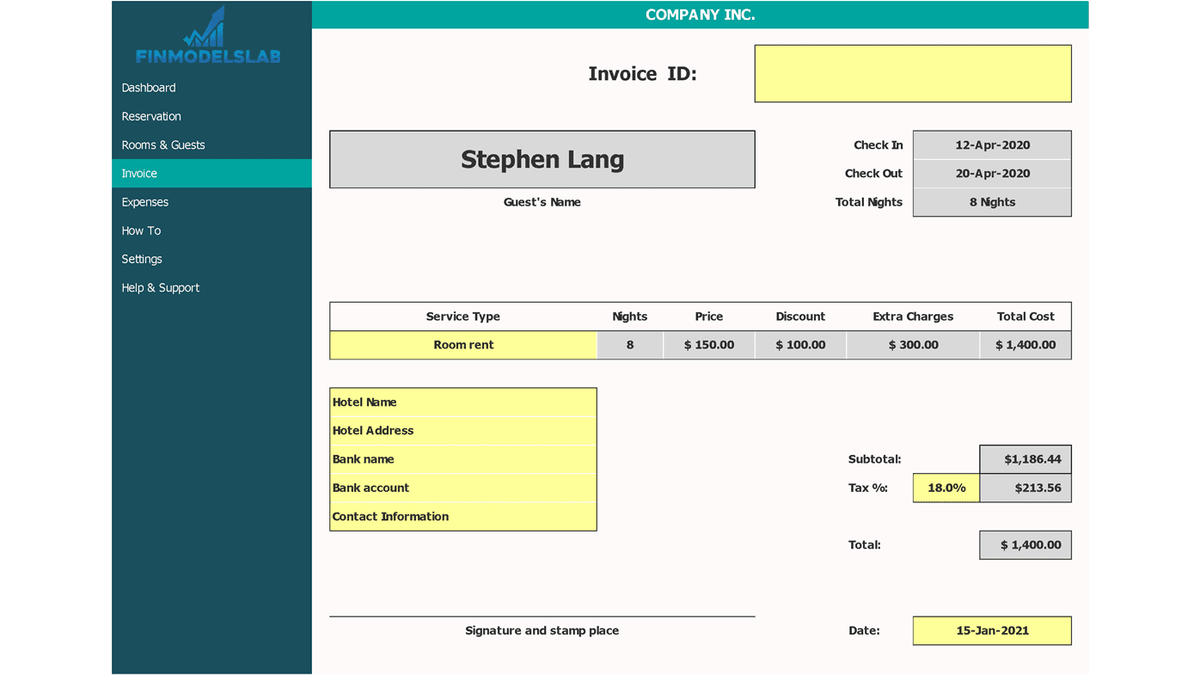1200x676 pixels.
Task: Click the Nights column header
Action: coord(630,316)
